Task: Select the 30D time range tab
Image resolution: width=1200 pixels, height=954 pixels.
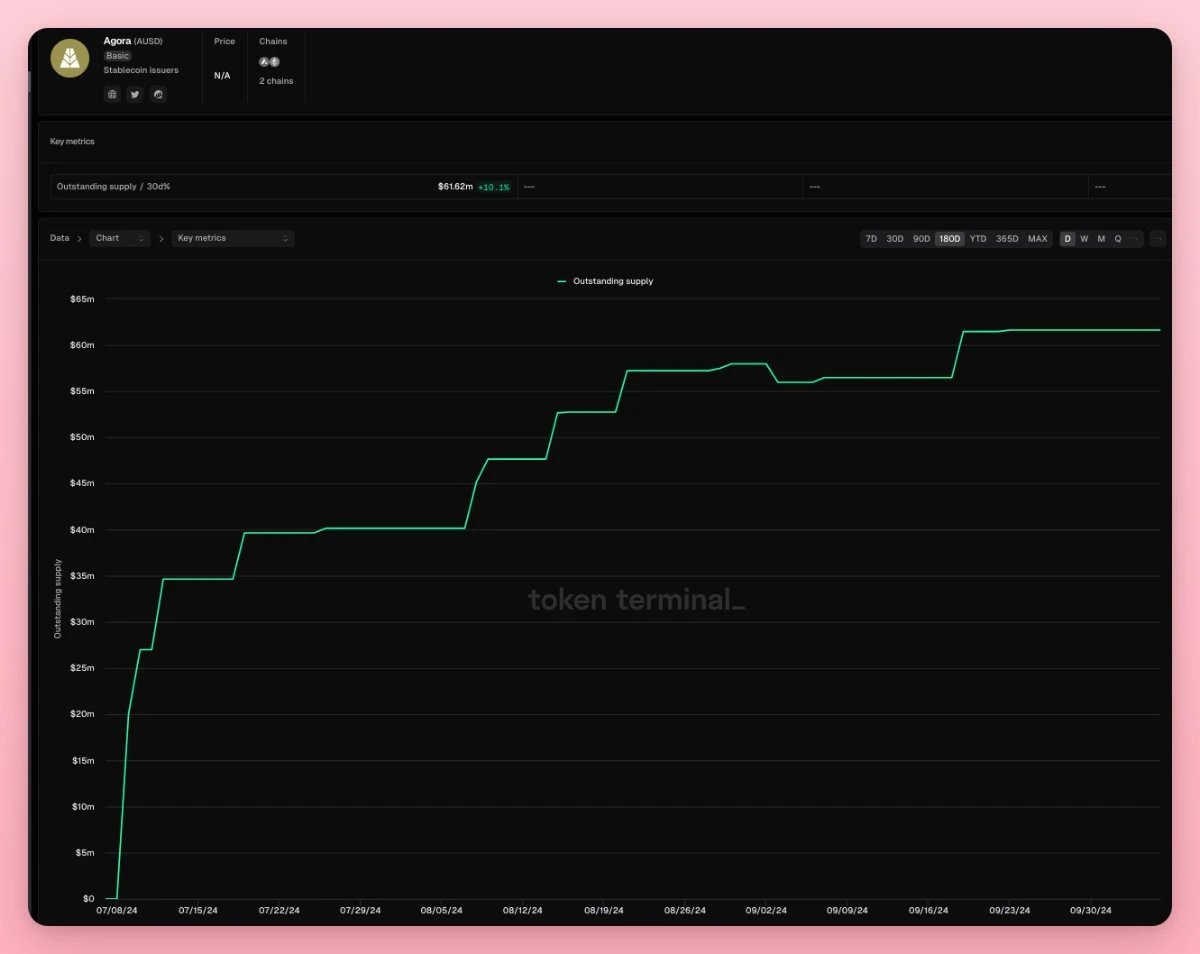Action: click(x=895, y=239)
